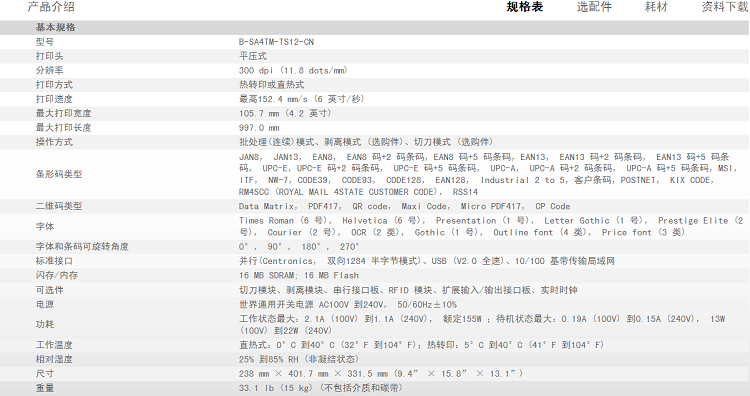Viewport: 750px width, 396px height.
Task: Click RM4SCC ROYAL MAIL barcode text
Action: pyautogui.click(x=358, y=192)
